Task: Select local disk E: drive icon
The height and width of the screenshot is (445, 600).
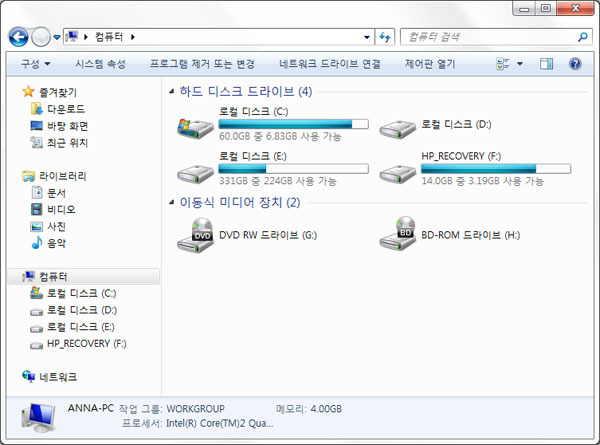Action: click(x=195, y=173)
